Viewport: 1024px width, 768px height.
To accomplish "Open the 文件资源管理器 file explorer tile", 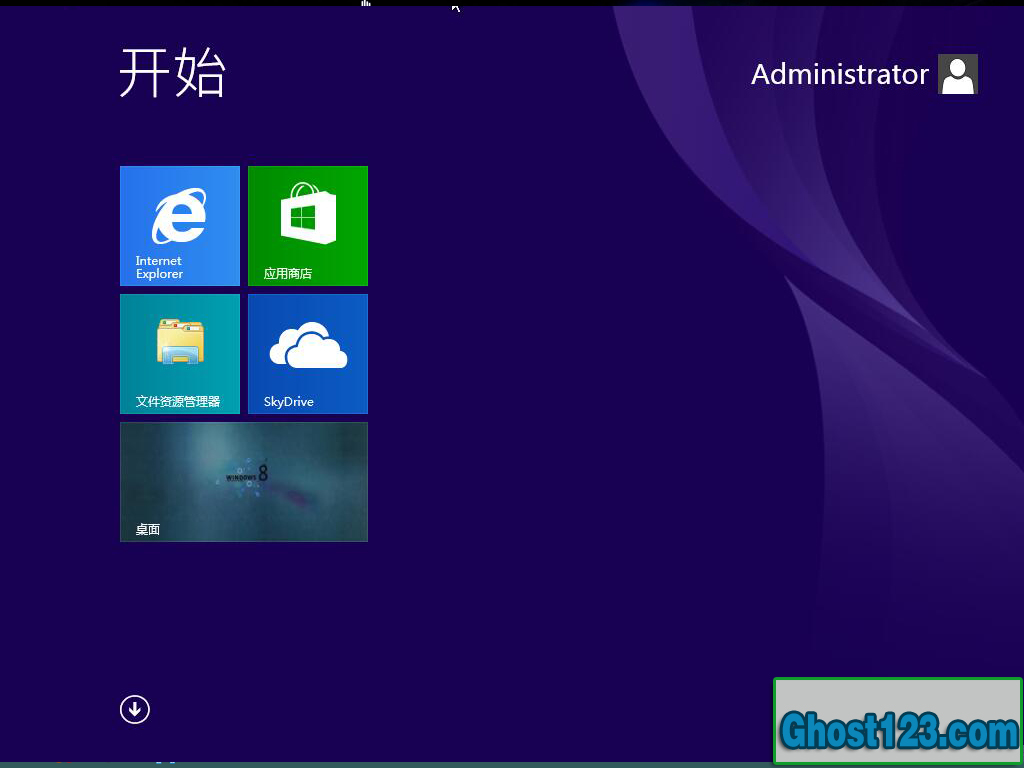I will [x=180, y=354].
